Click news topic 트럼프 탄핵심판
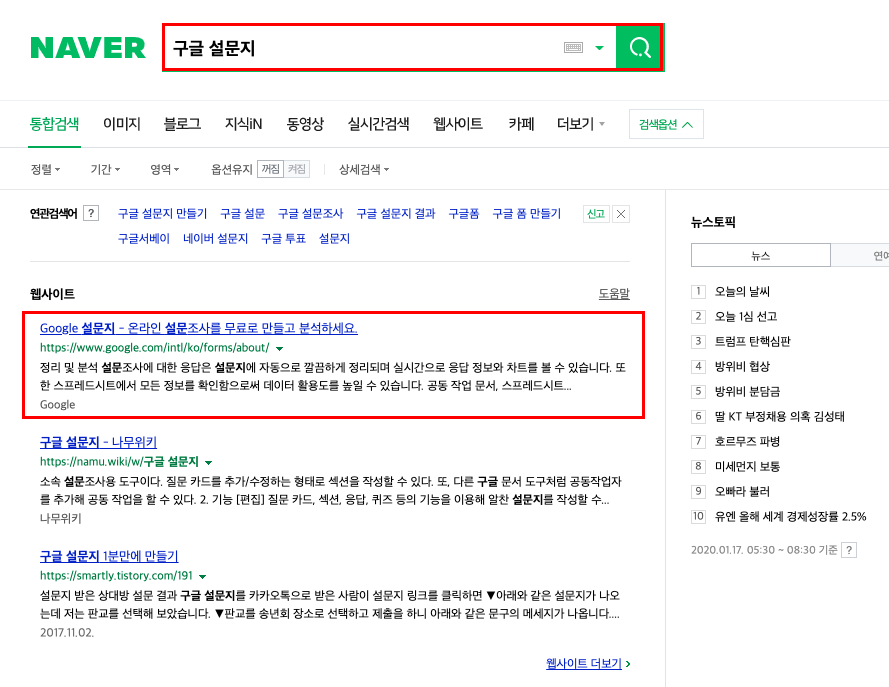The image size is (889, 687). pos(752,341)
